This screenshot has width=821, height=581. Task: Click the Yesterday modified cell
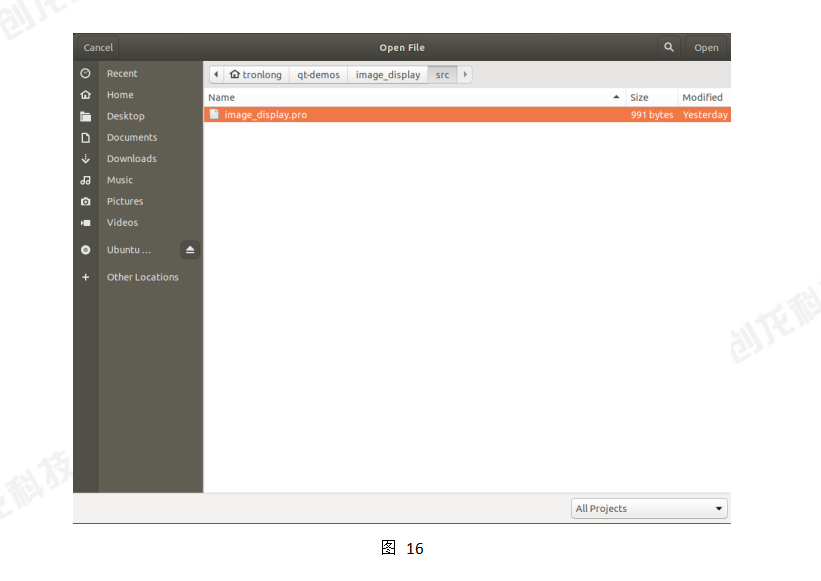tap(705, 115)
